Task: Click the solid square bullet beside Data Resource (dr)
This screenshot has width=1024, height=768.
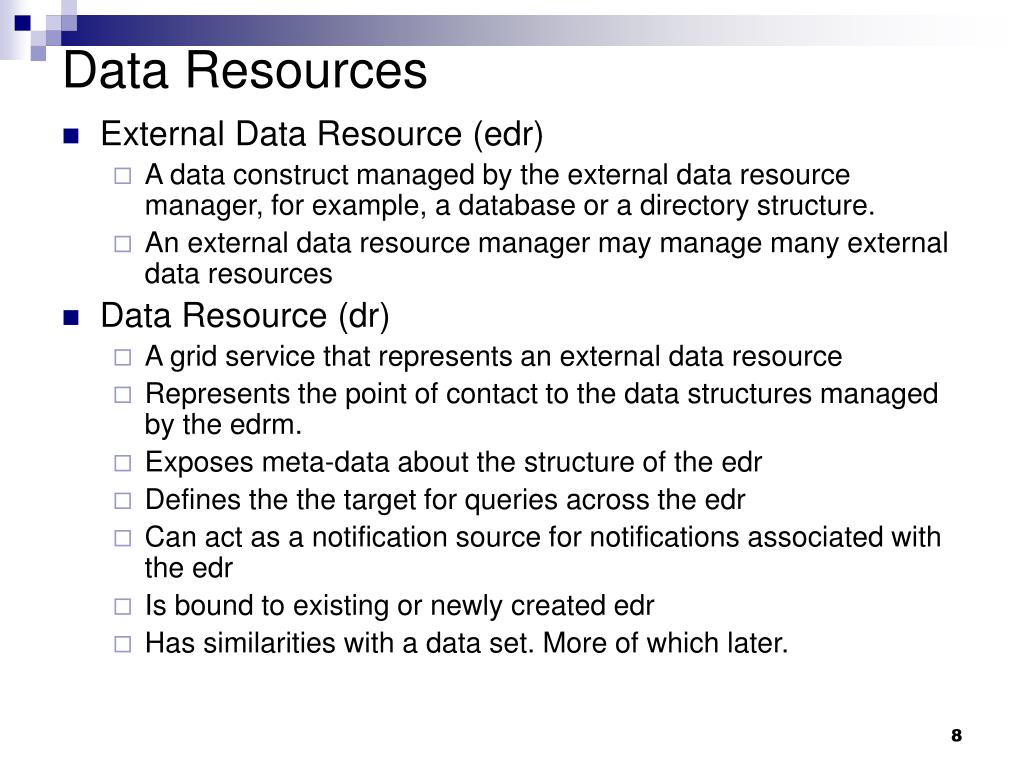Action: pyautogui.click(x=71, y=317)
